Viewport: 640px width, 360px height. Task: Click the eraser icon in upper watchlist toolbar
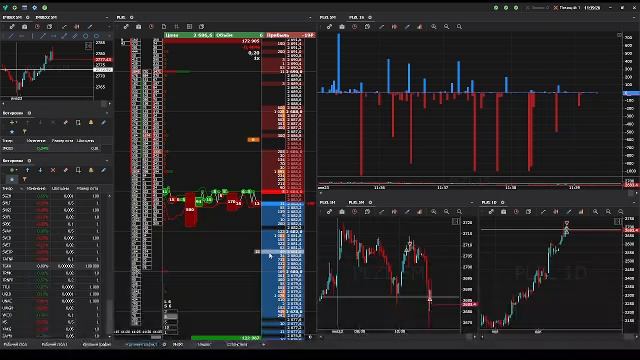tap(65, 122)
